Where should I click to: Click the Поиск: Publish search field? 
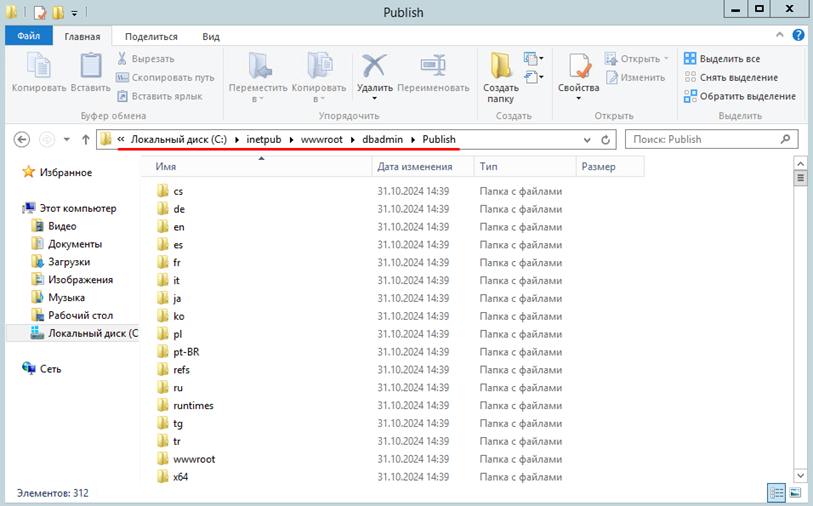click(x=711, y=139)
